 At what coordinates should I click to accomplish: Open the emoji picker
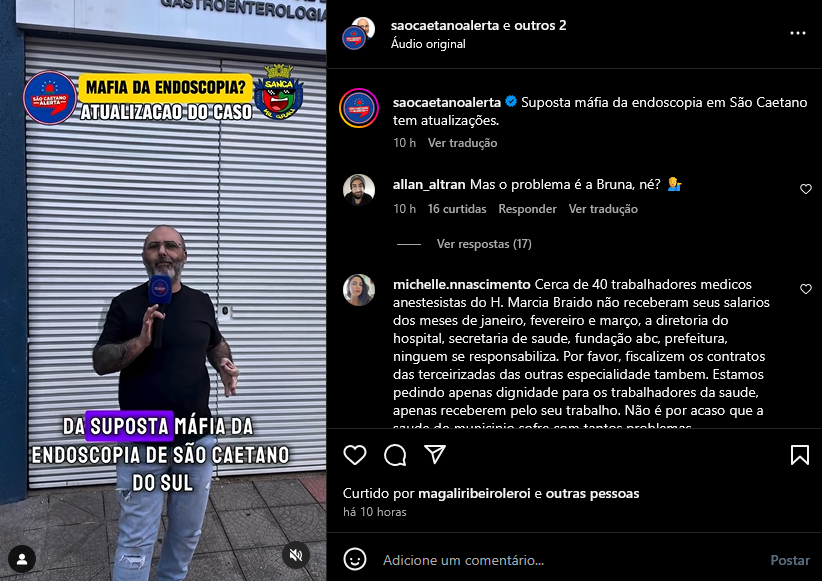click(x=354, y=560)
